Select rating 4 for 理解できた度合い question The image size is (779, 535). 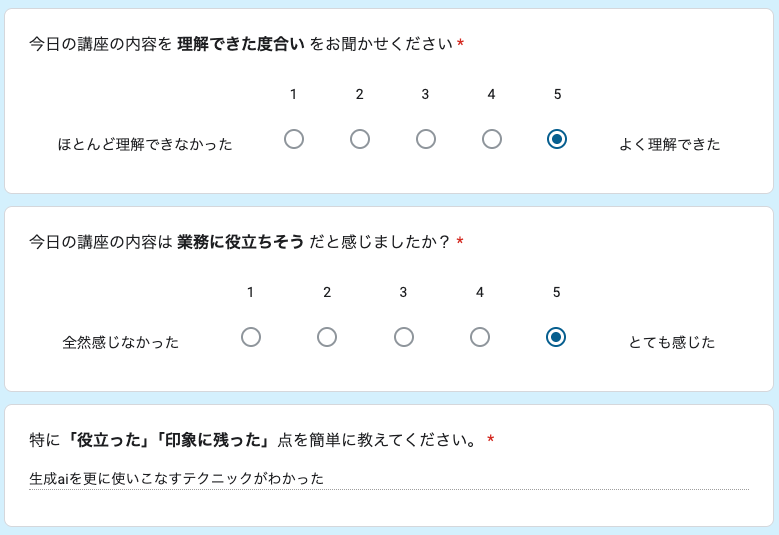(492, 139)
